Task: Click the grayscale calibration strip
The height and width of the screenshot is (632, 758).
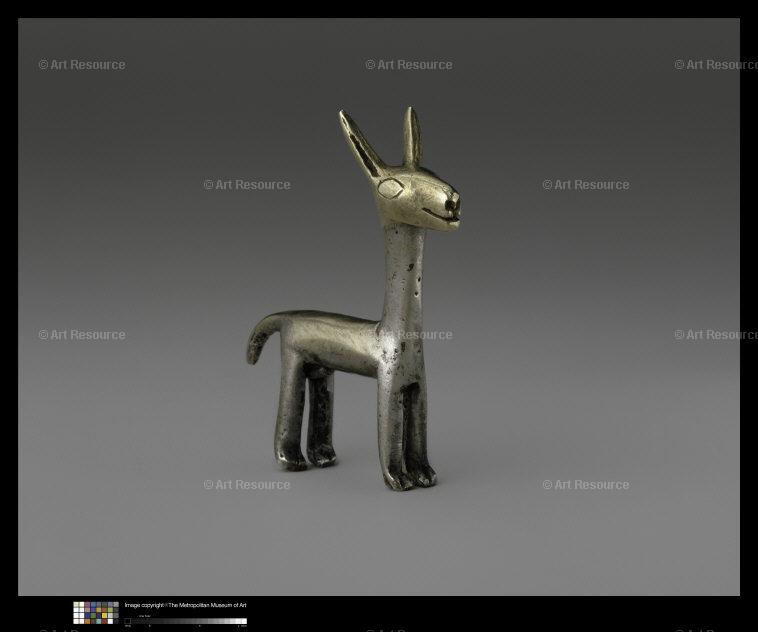Action: coord(186,621)
